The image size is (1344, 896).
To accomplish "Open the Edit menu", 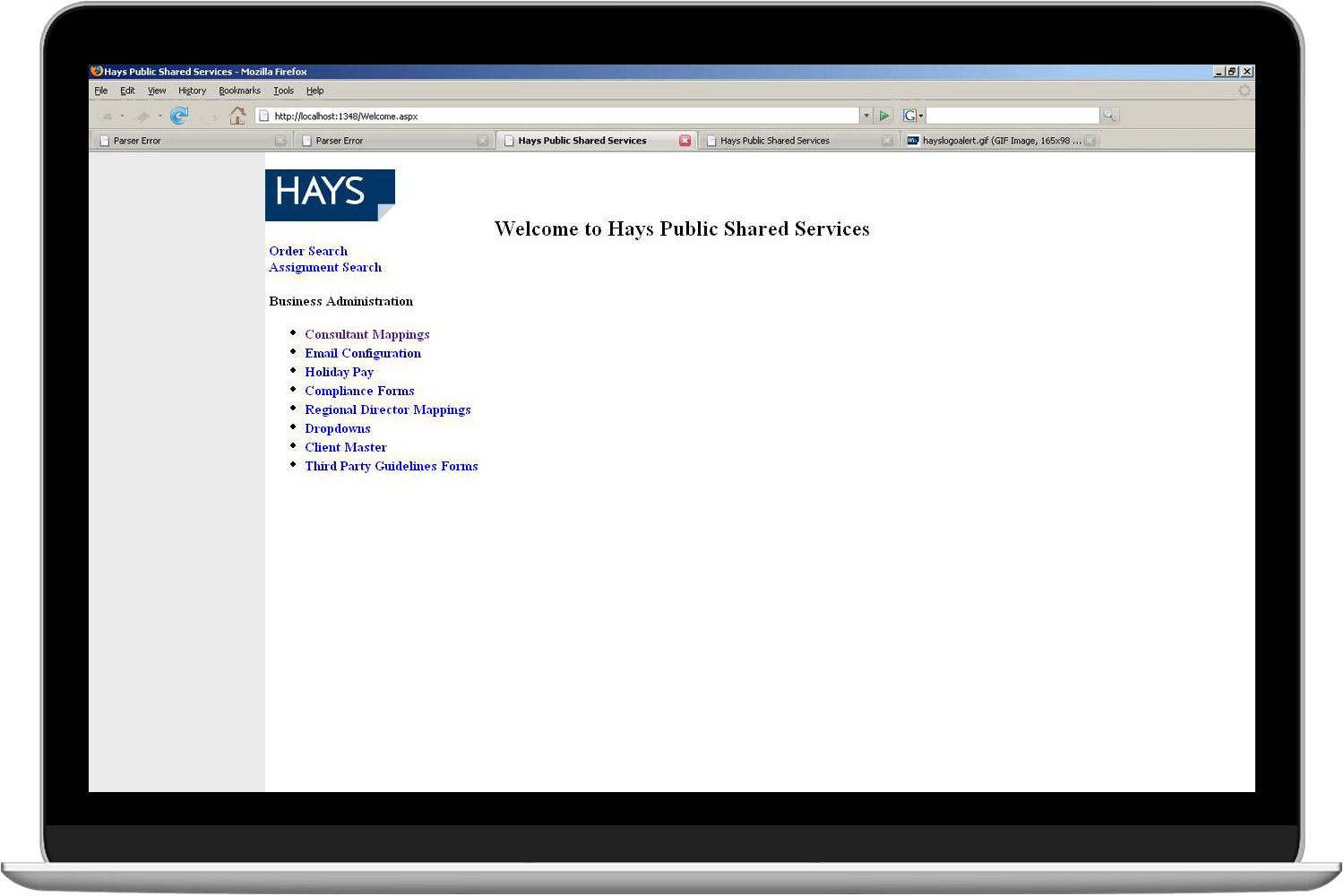I will [127, 90].
